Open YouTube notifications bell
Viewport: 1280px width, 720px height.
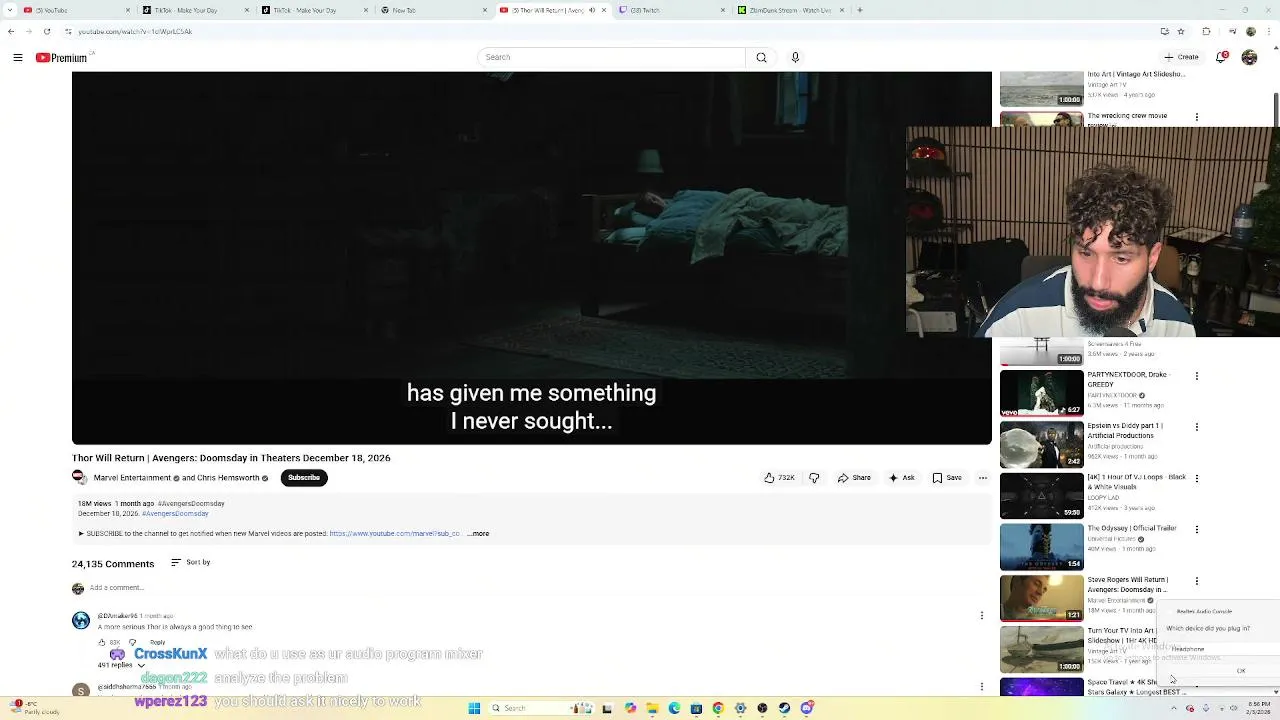pos(1221,57)
